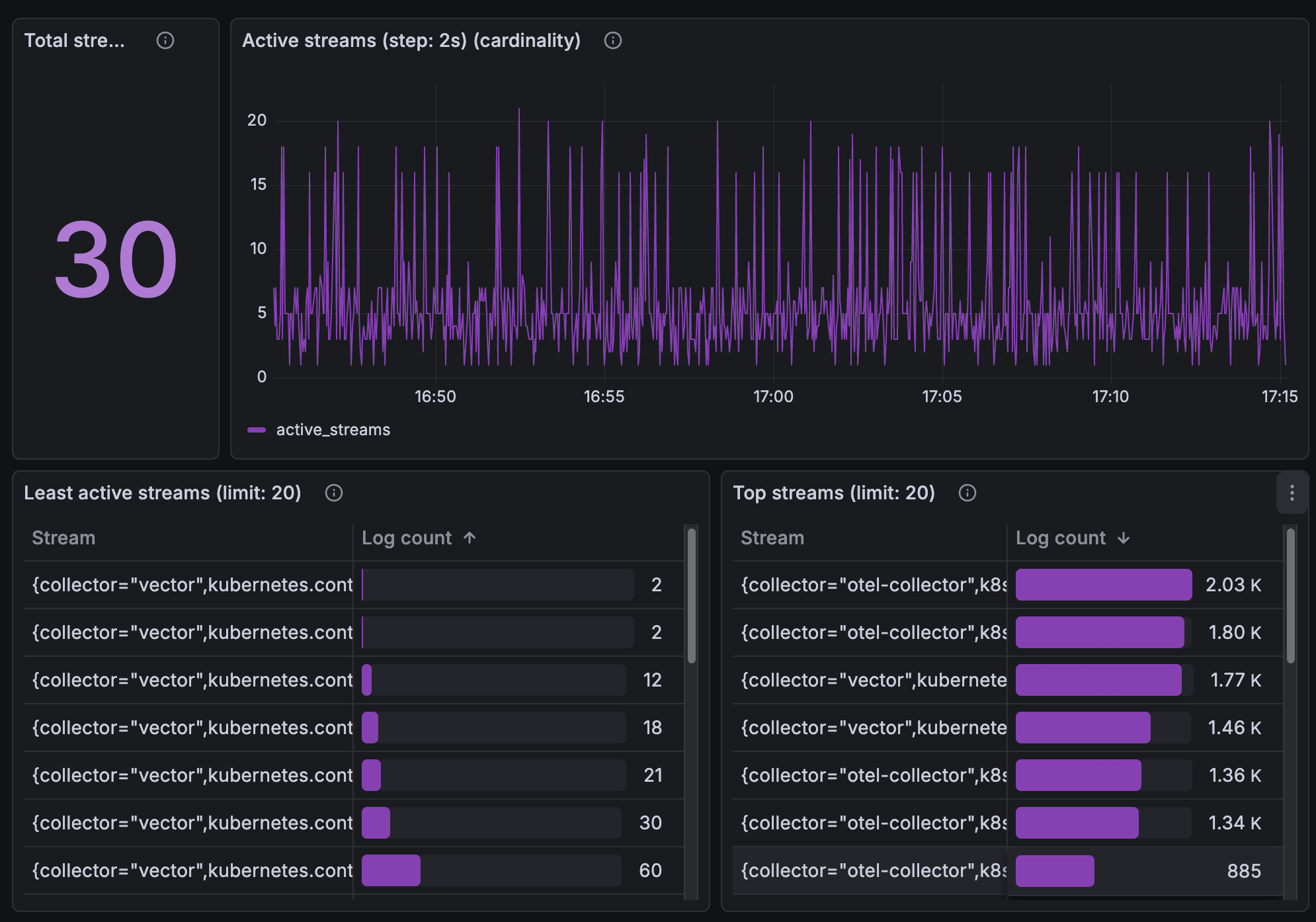Sort Least active streams by Stream column
Screen dimensions: 1316x922
[x=63, y=538]
